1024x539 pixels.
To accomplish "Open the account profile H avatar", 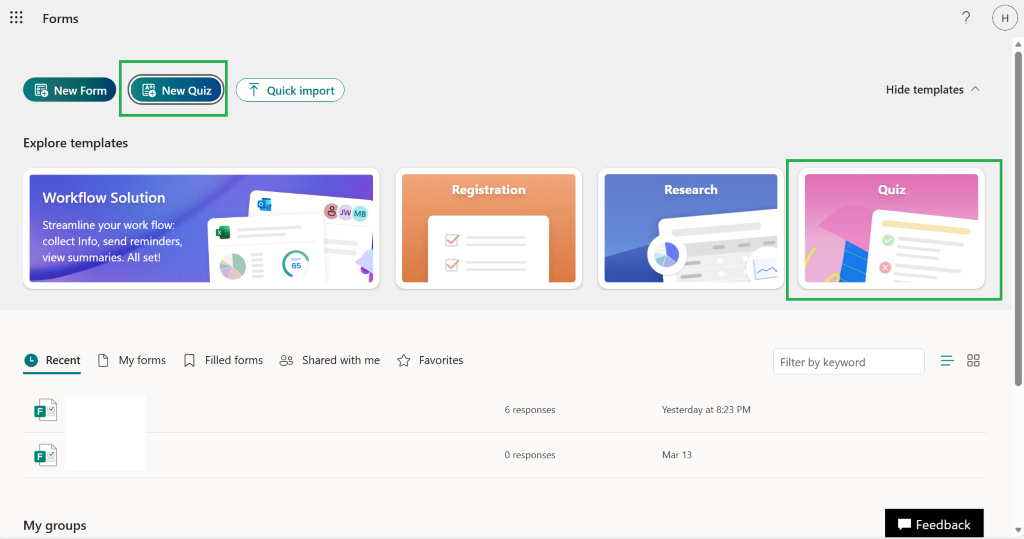I will [1004, 18].
